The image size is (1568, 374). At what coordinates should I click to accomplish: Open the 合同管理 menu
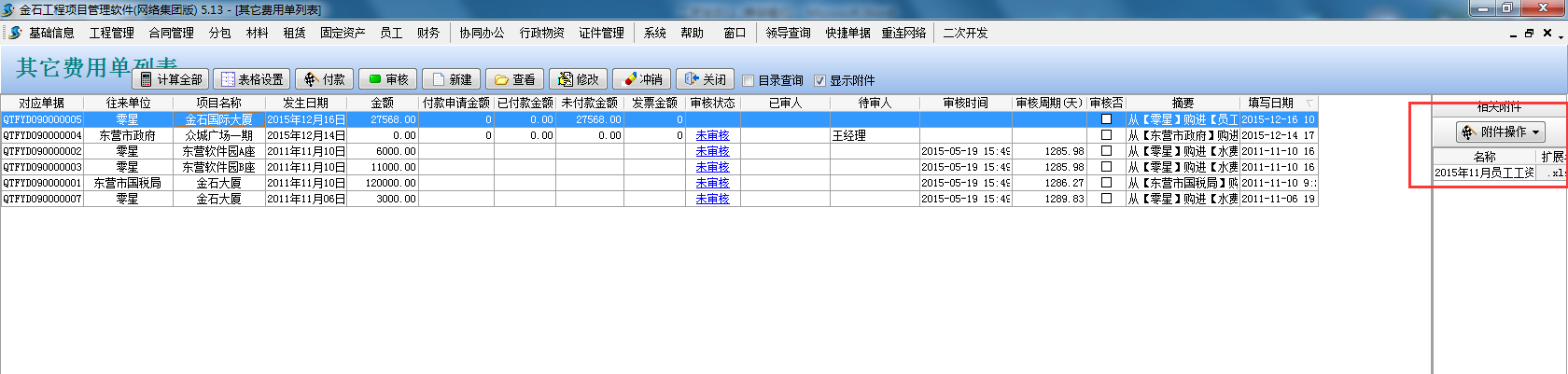click(171, 33)
